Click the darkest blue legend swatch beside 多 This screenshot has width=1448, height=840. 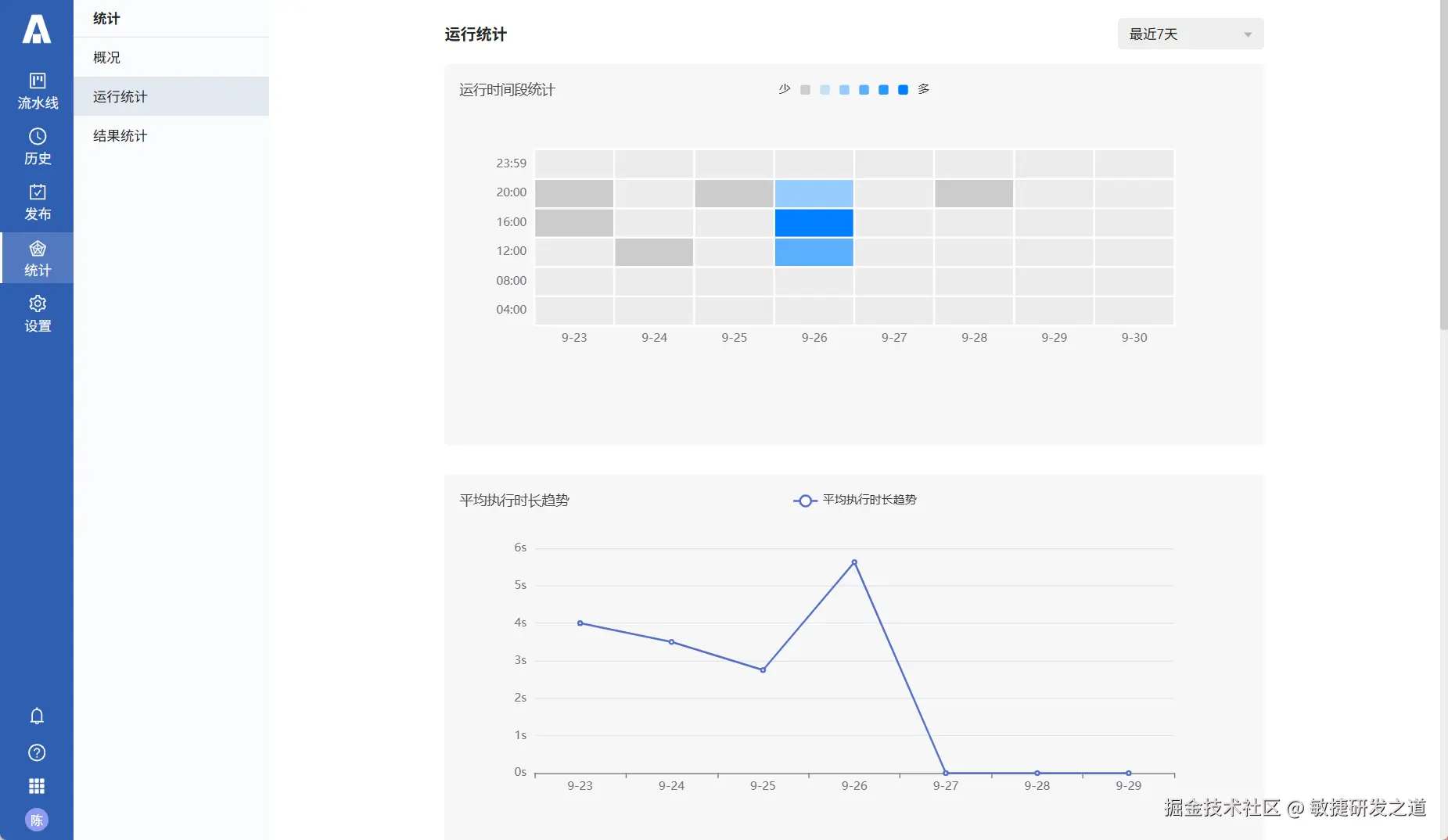[903, 90]
